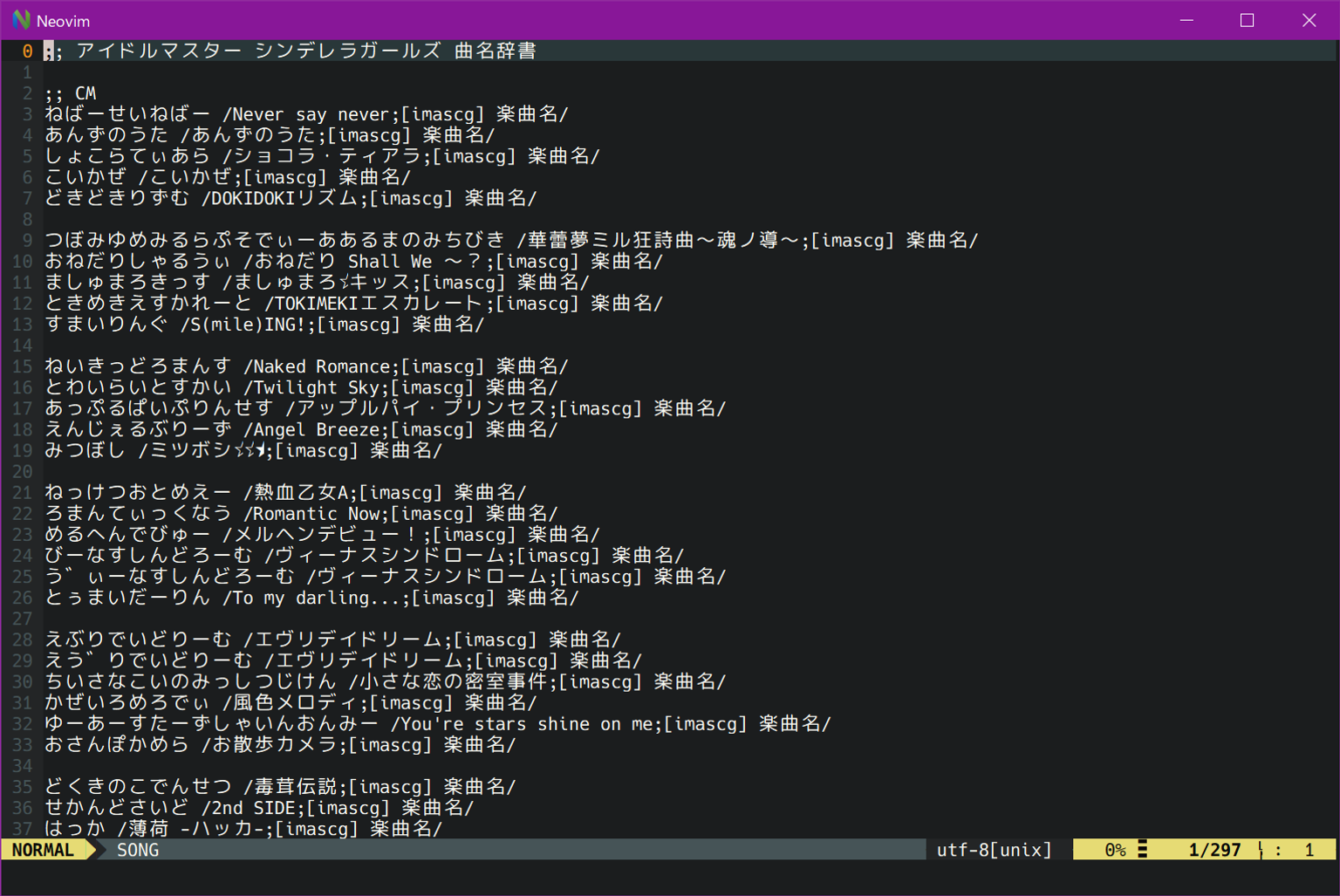This screenshot has width=1340, height=896.
Task: Click the 1/297 line position indicator
Action: click(1214, 850)
